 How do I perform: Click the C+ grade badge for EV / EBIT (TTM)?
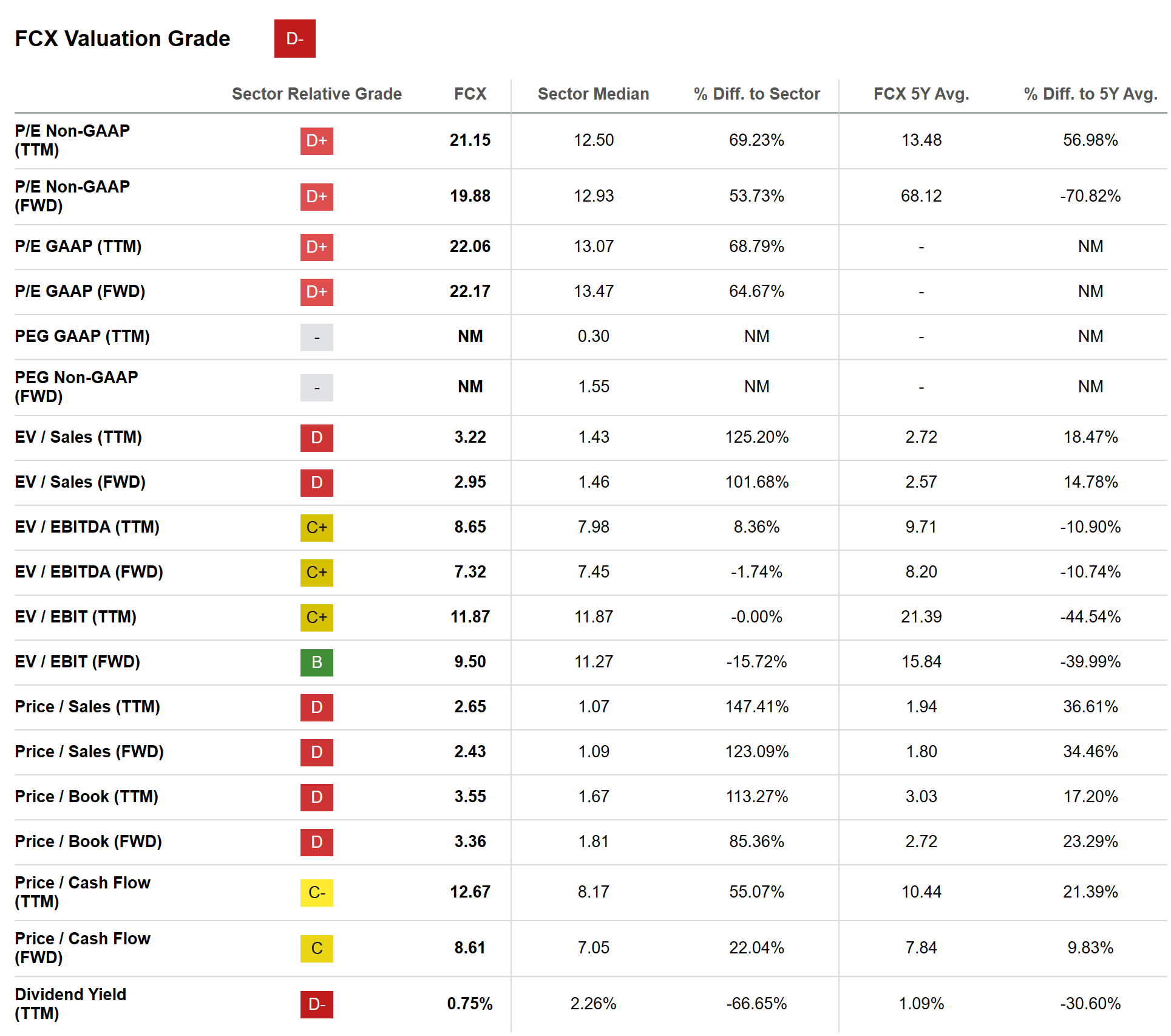tap(316, 618)
